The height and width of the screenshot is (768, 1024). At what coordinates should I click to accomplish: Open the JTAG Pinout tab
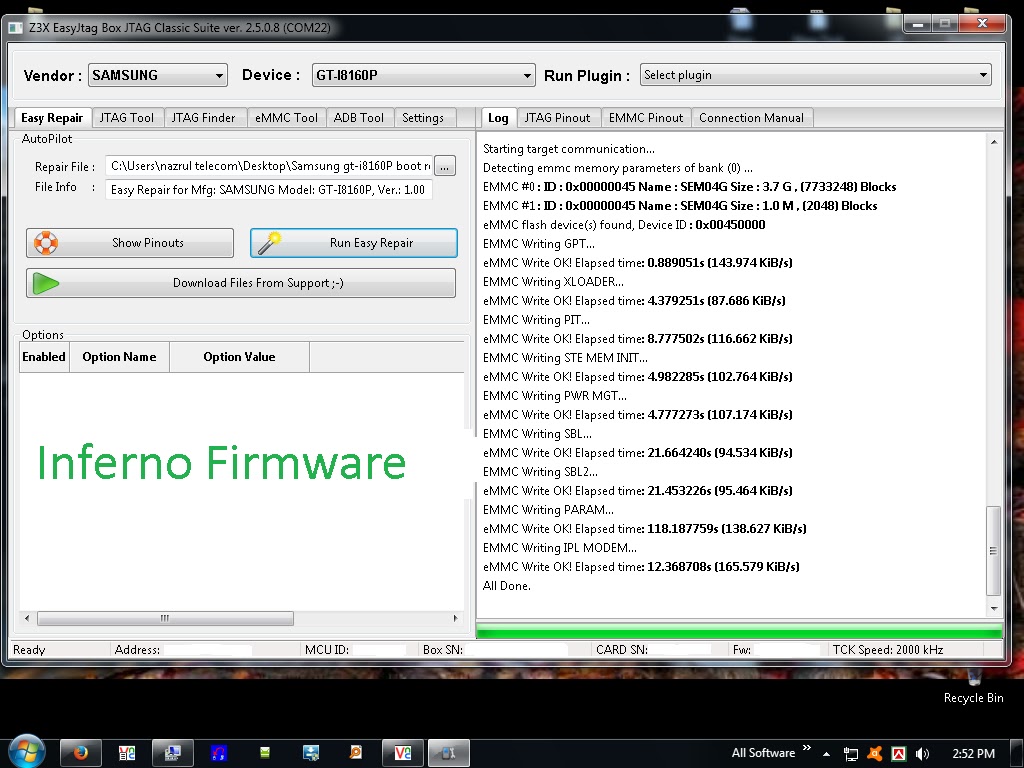click(x=557, y=118)
